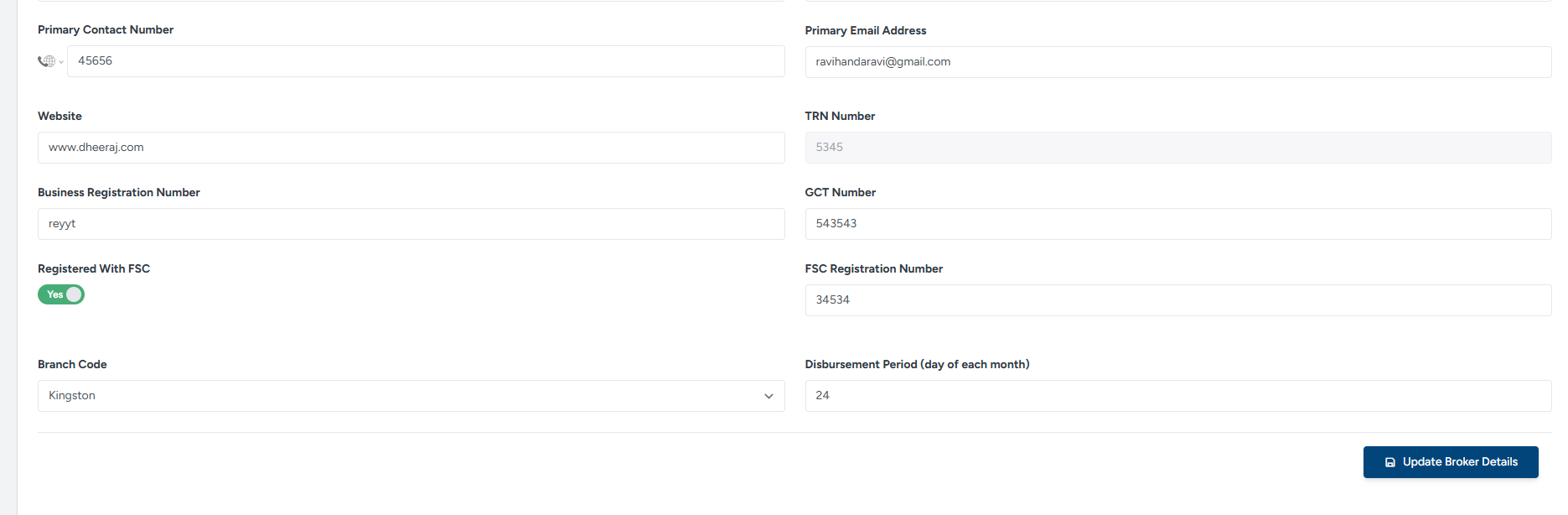This screenshot has height=515, width=1568.
Task: Click the Primary Contact Number label
Action: pyautogui.click(x=106, y=29)
